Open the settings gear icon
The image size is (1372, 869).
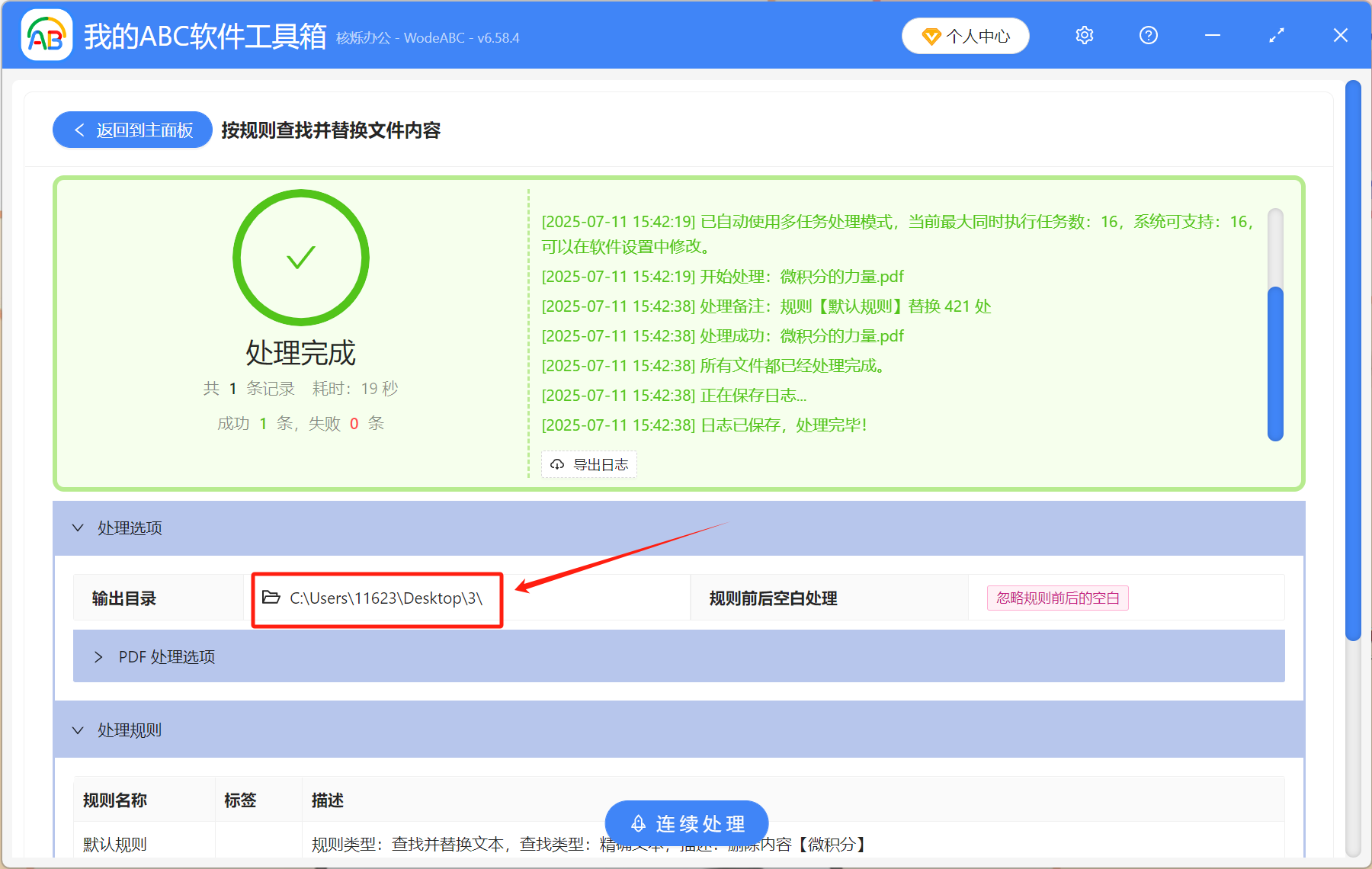[1084, 35]
